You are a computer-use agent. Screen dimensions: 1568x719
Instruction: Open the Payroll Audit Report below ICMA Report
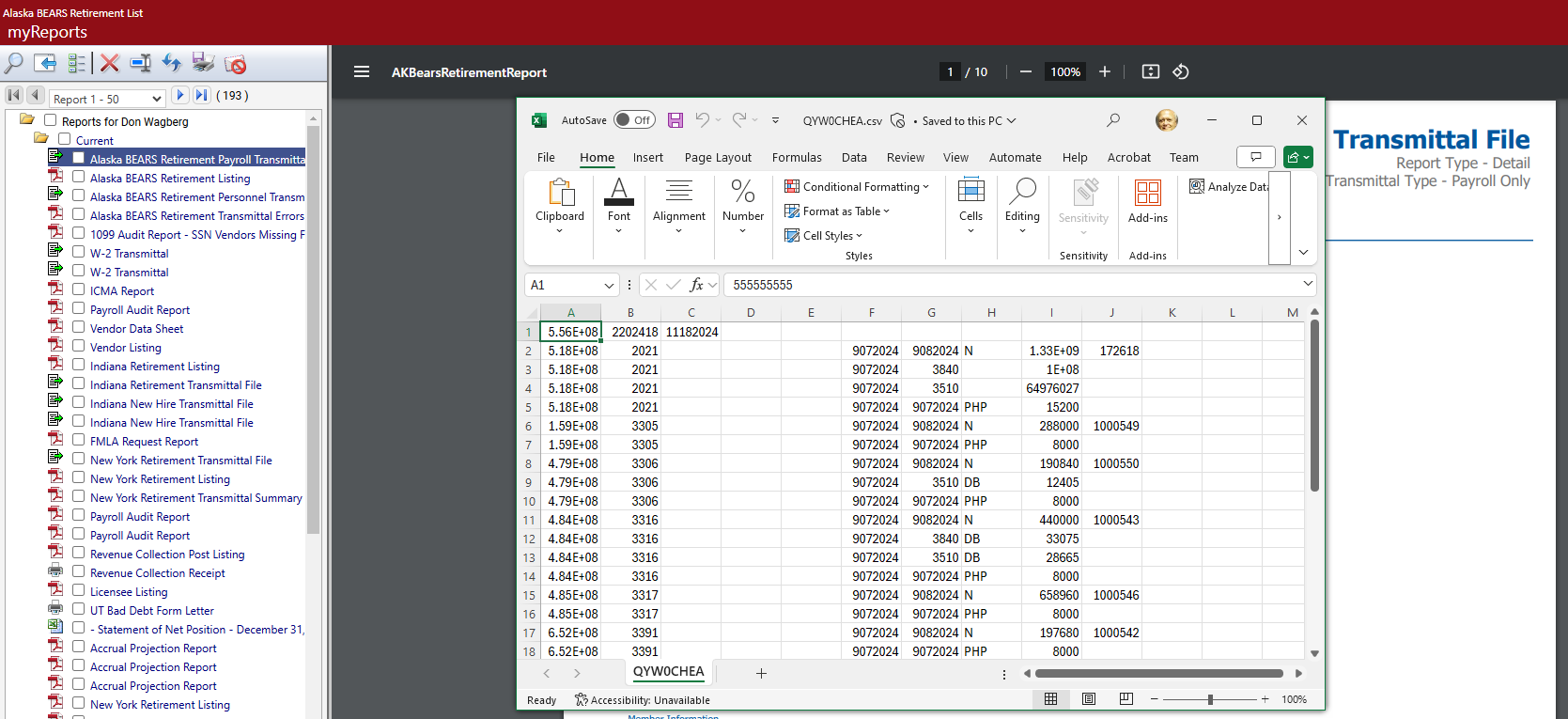[x=140, y=309]
